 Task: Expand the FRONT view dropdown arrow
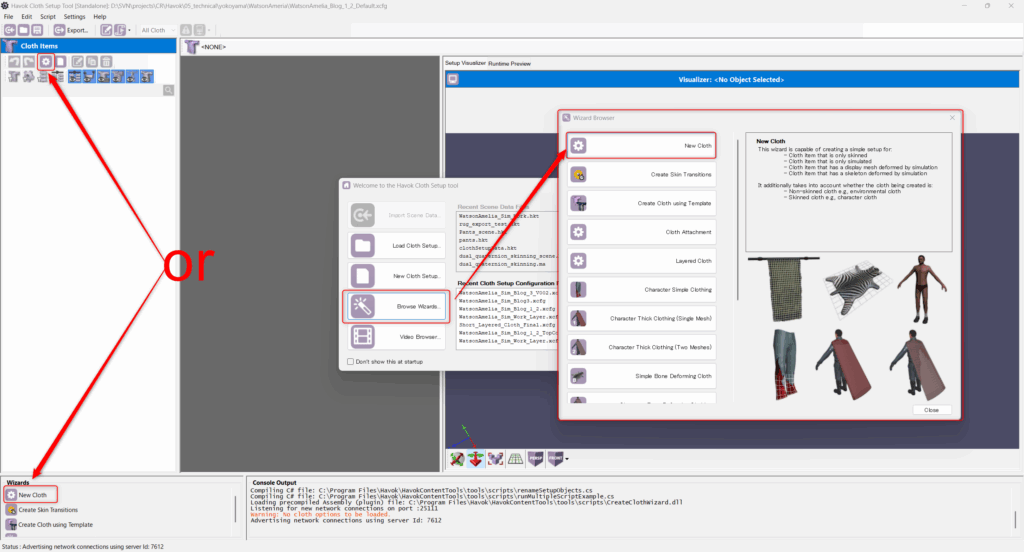(567, 459)
